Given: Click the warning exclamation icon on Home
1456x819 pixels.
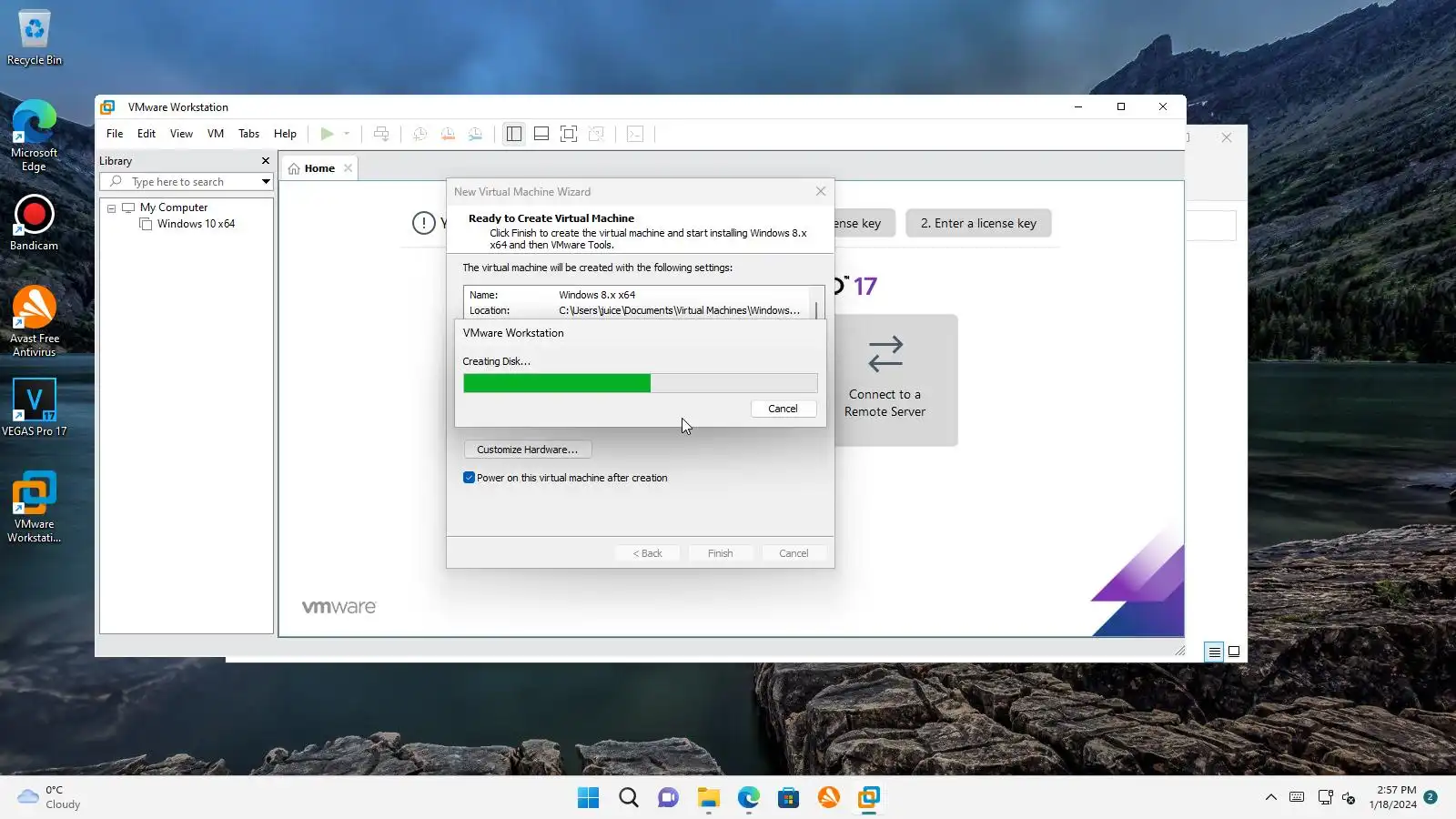Looking at the screenshot, I should pyautogui.click(x=424, y=223).
